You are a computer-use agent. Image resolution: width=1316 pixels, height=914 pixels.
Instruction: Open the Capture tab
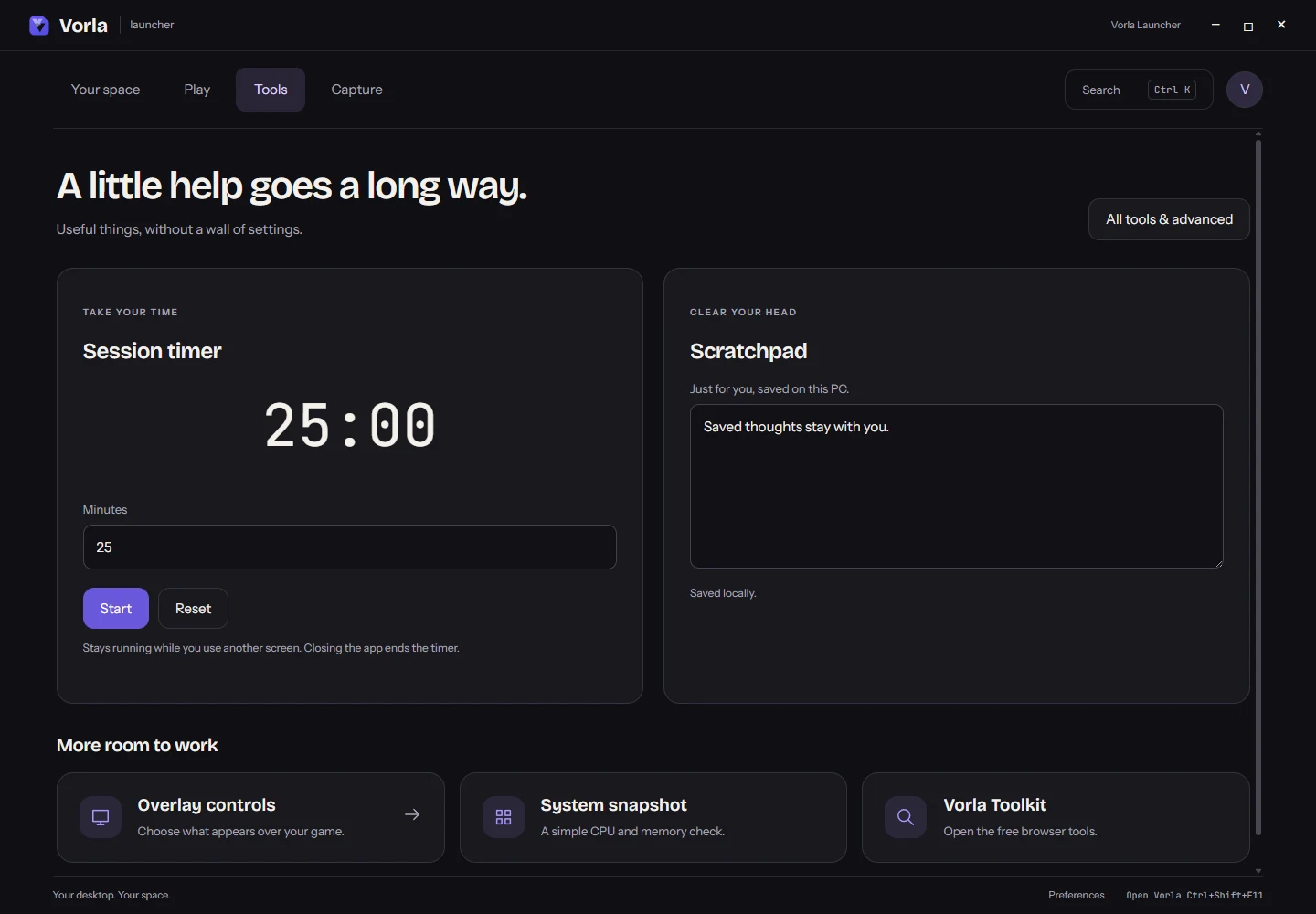[357, 90]
